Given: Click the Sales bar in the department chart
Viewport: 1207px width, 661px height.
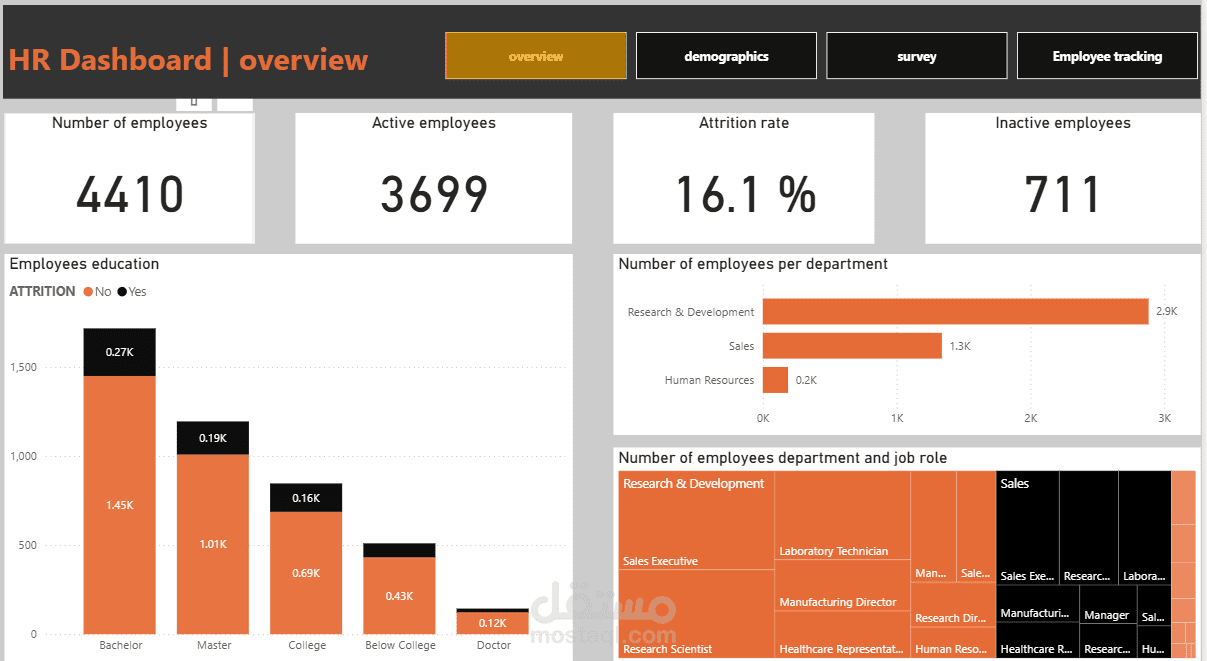Looking at the screenshot, I should pyautogui.click(x=850, y=345).
